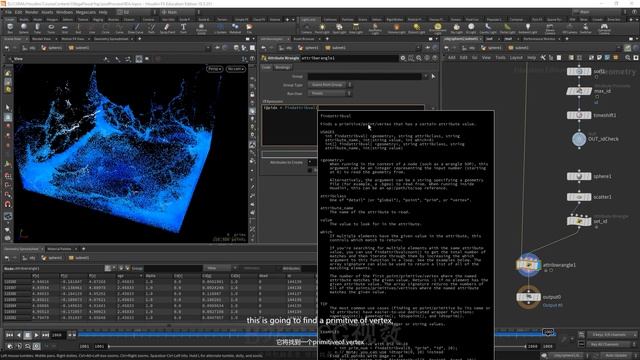
Task: Select the Platonic Solids shelf tool
Action: tap(201, 28)
